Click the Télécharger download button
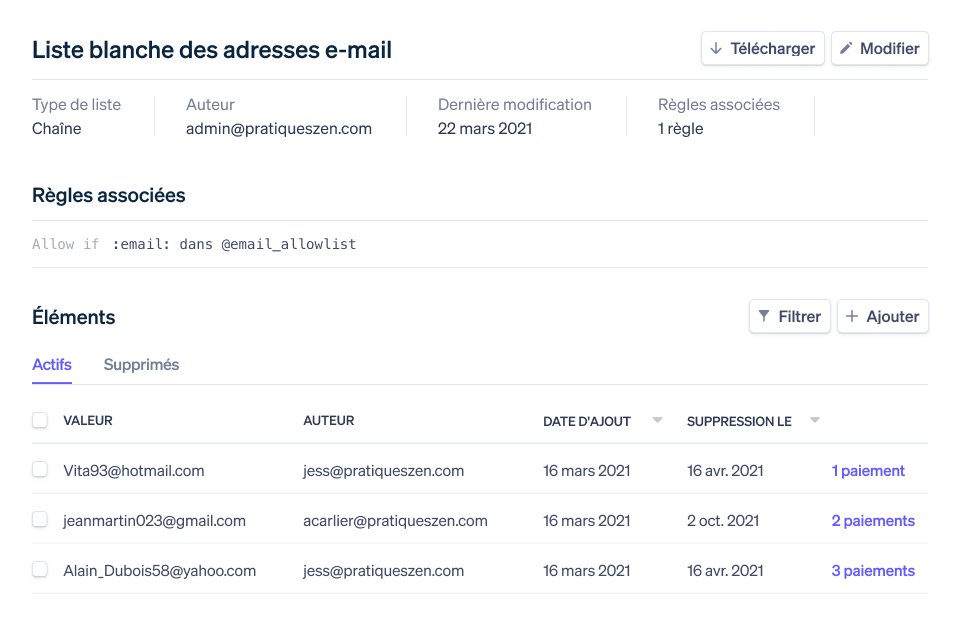Image resolution: width=960 pixels, height=624 pixels. click(762, 48)
